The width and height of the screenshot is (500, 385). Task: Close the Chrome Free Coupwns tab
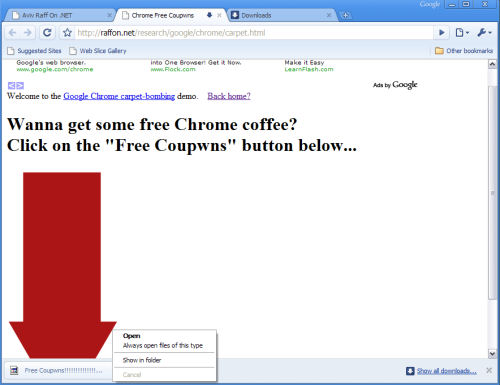point(219,15)
